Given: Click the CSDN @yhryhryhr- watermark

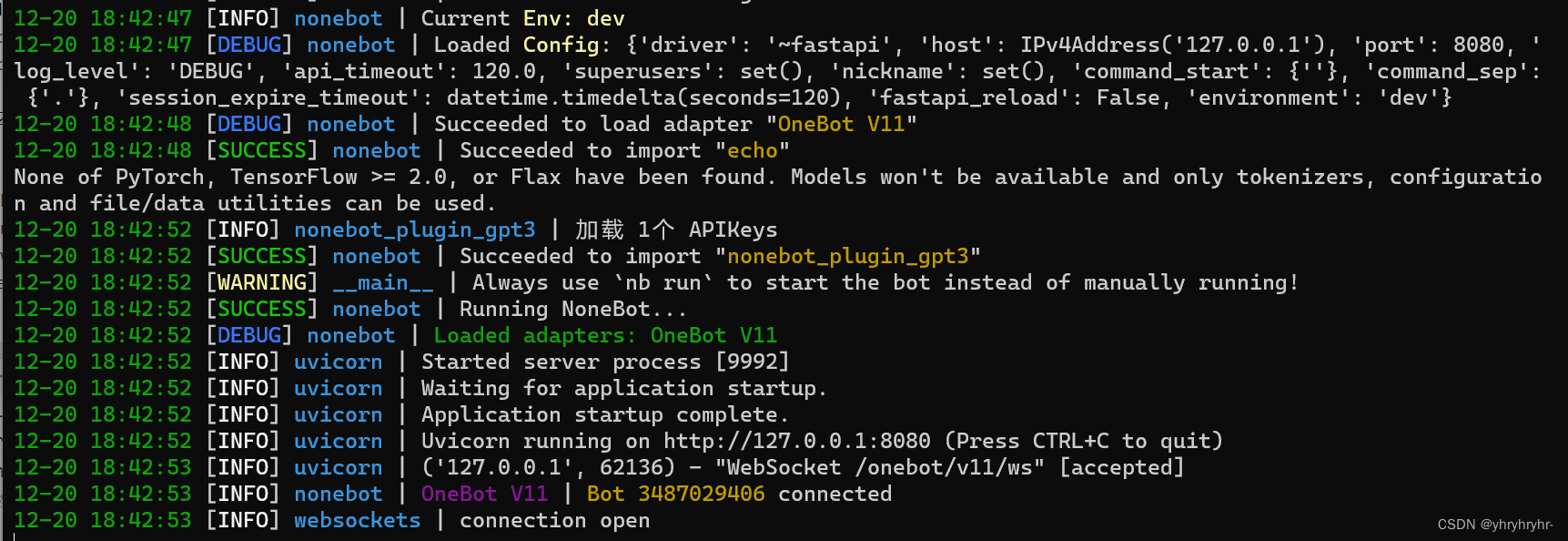Looking at the screenshot, I should 1495,525.
